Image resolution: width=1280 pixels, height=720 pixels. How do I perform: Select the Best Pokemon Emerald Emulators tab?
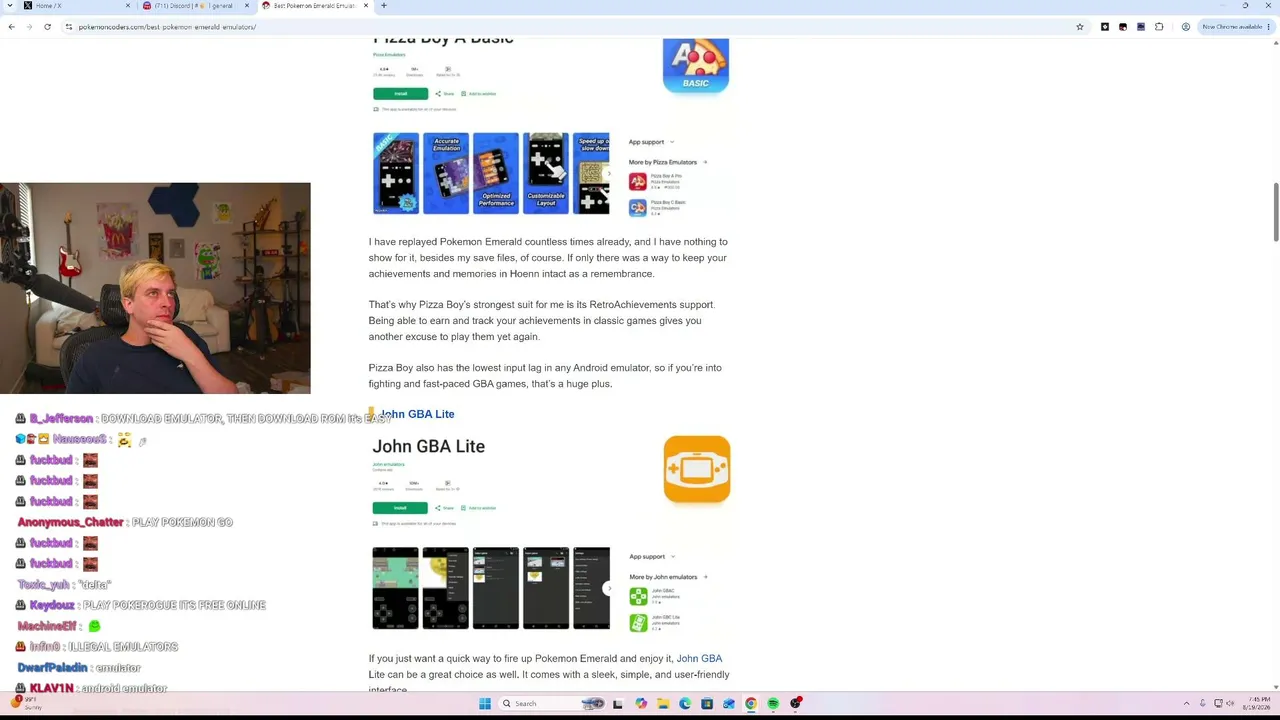click(x=313, y=6)
